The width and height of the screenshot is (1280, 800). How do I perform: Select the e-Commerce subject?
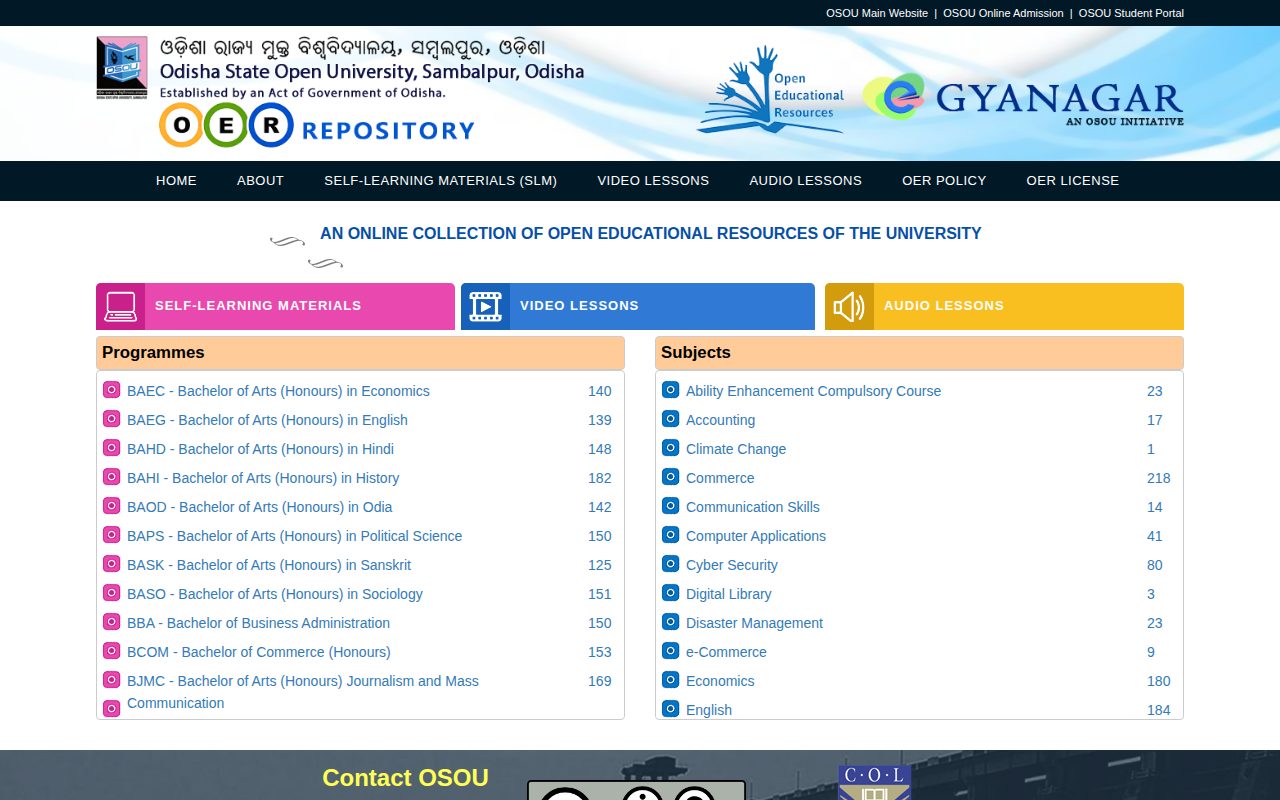click(x=726, y=652)
